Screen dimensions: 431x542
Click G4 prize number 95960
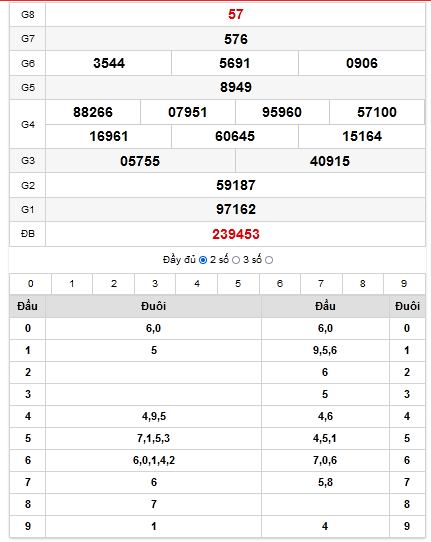[282, 112]
